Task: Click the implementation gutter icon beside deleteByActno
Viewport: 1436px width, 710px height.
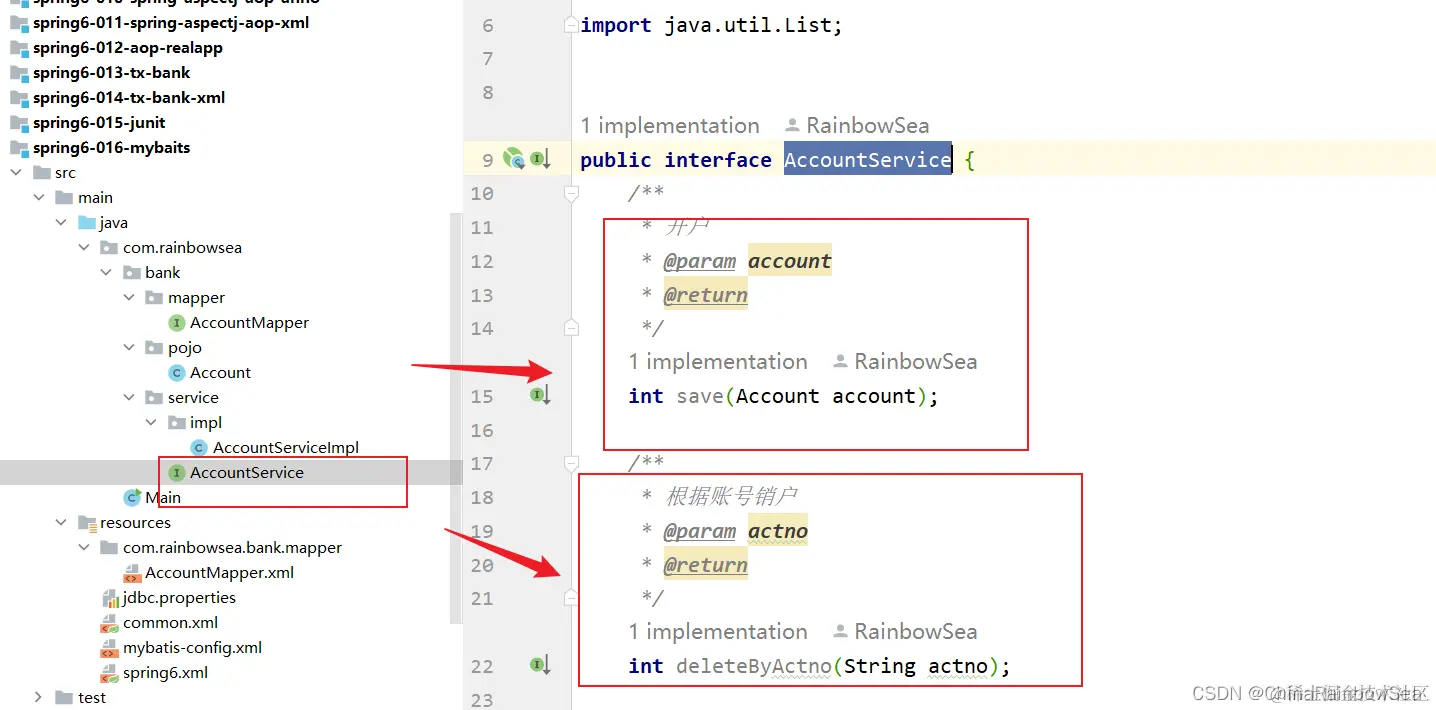Action: [541, 665]
